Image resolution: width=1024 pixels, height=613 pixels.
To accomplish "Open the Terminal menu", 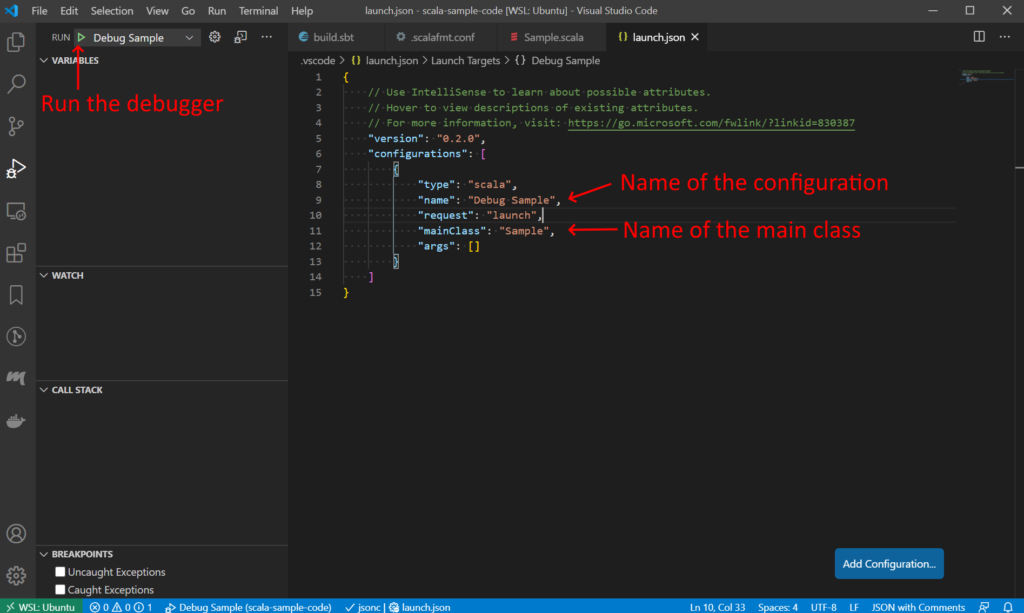I will (258, 11).
